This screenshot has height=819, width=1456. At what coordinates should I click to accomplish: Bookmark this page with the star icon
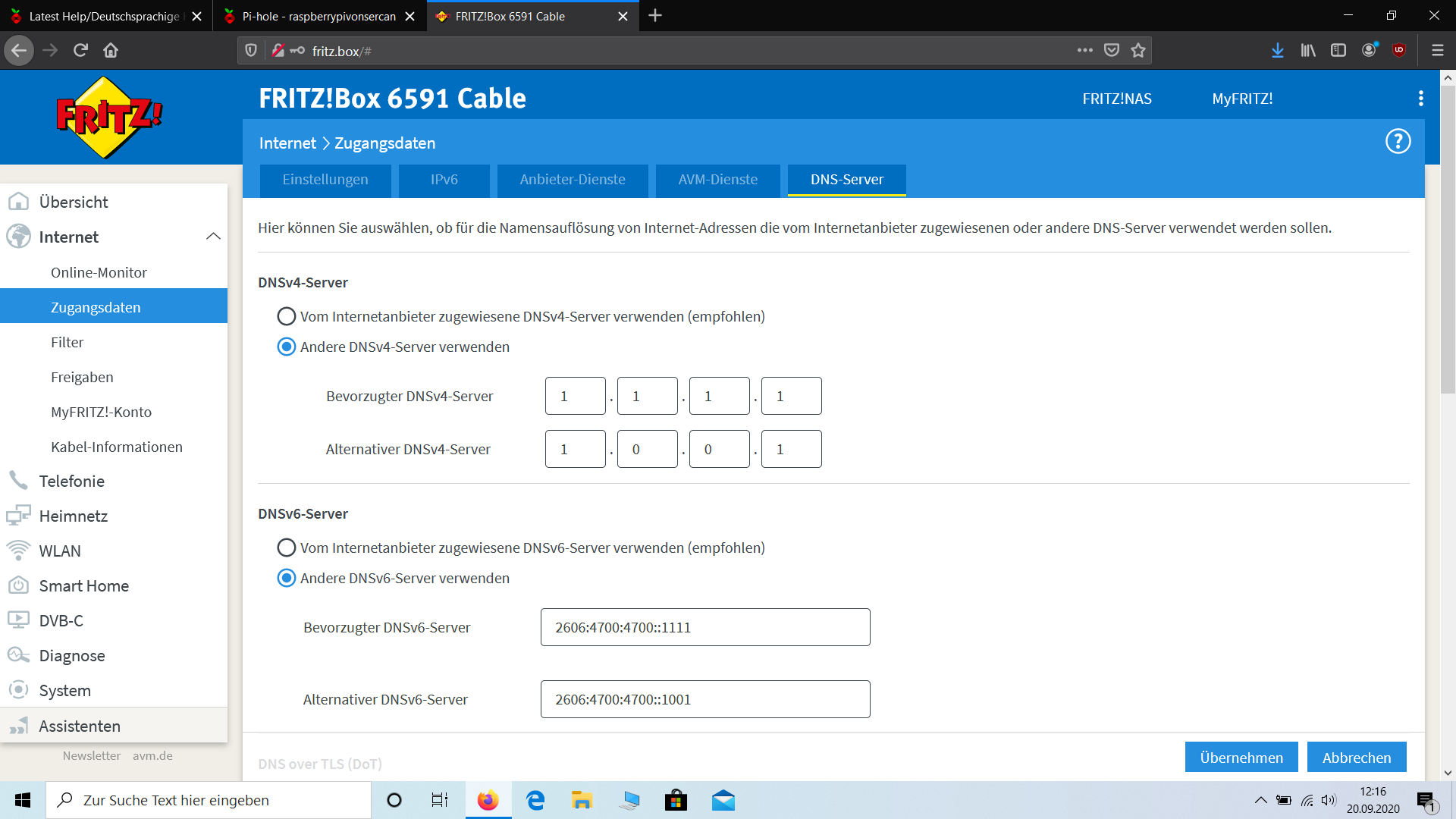1137,51
